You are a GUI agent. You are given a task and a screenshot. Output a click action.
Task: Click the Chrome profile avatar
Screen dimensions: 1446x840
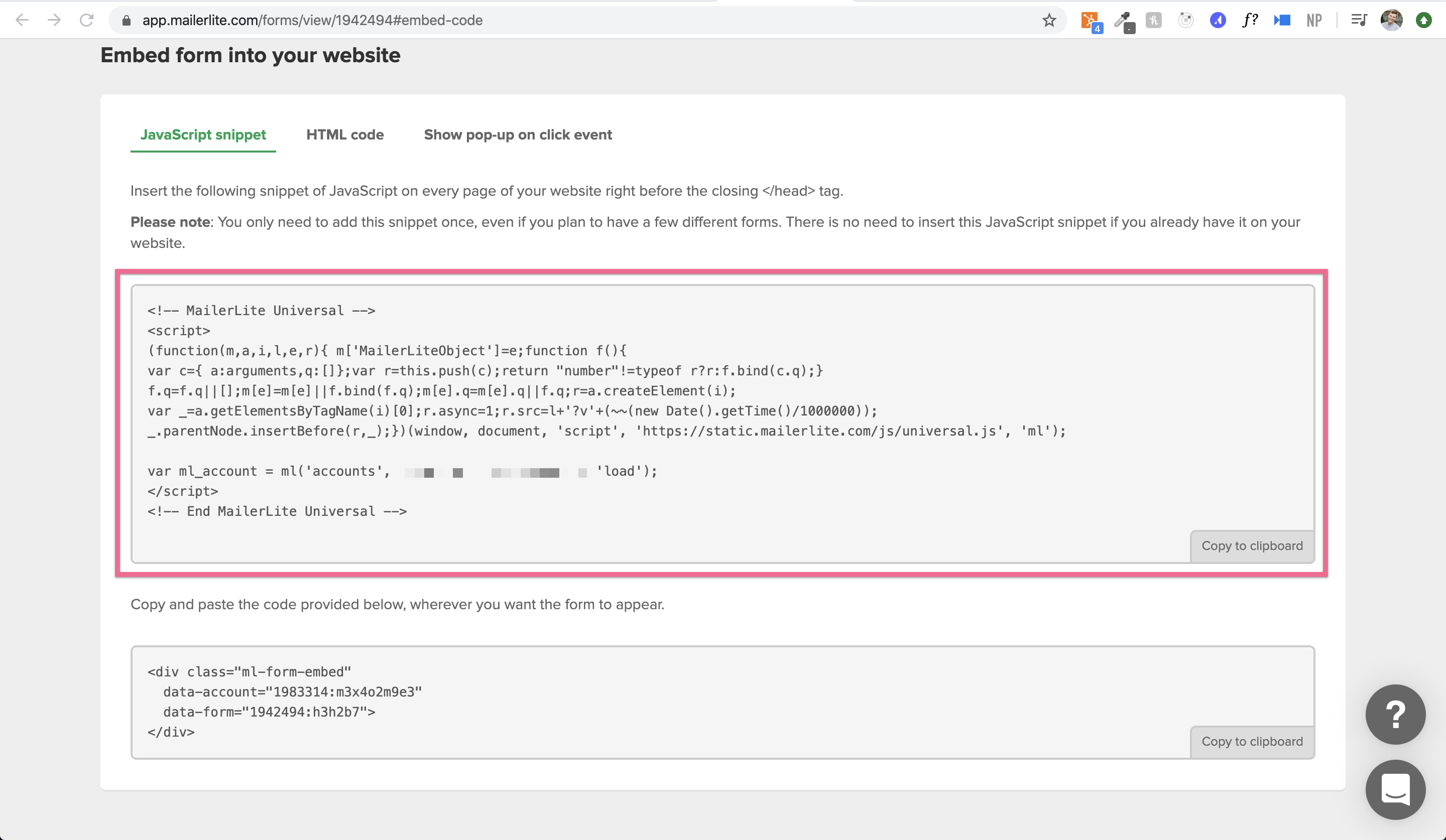tap(1391, 20)
